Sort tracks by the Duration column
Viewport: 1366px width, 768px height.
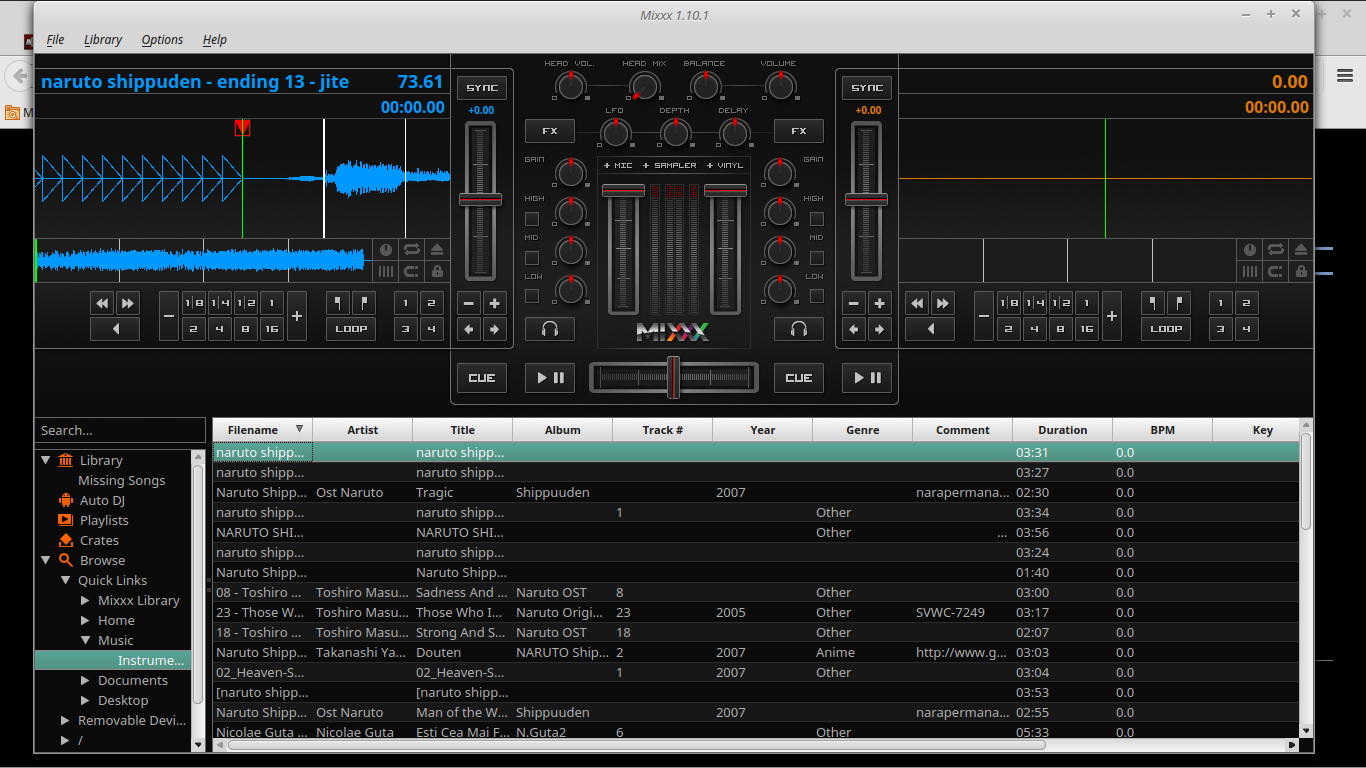[1062, 430]
